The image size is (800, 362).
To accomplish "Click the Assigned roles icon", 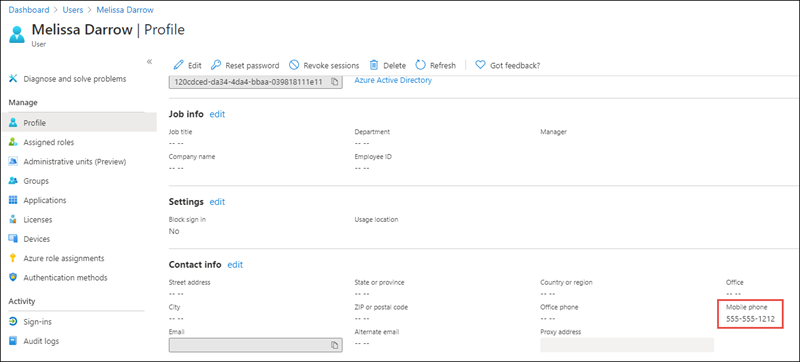I will [13, 142].
